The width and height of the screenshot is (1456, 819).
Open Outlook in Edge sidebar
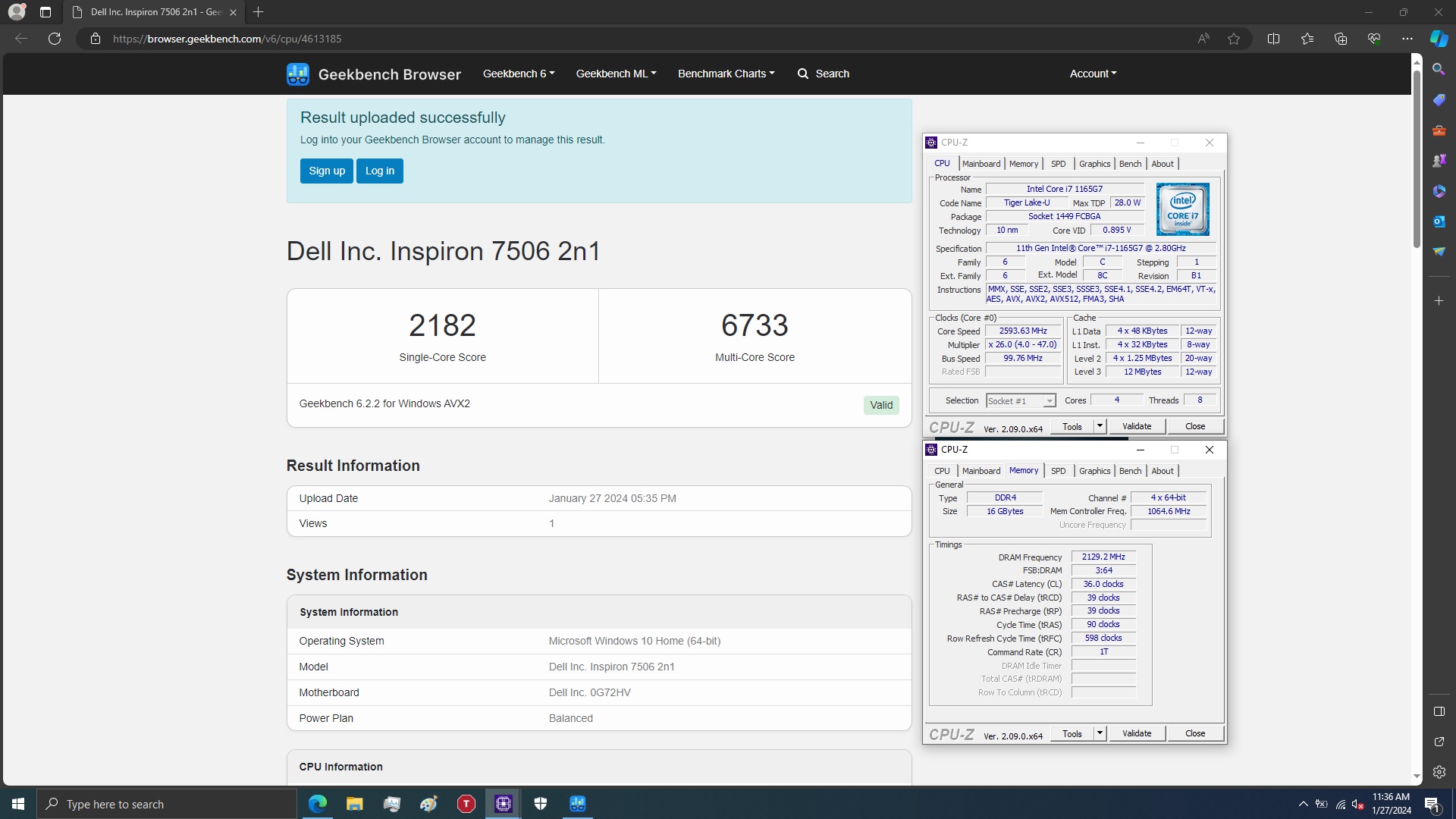[1439, 221]
